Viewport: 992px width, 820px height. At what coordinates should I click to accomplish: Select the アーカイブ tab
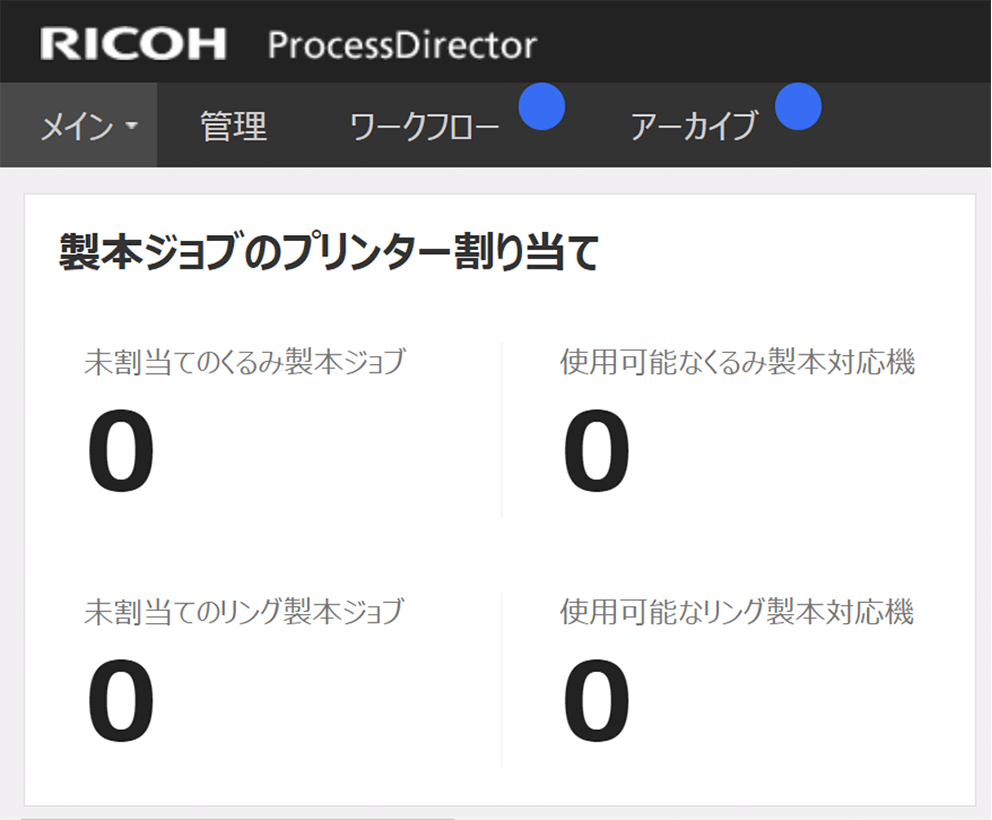pos(694,127)
